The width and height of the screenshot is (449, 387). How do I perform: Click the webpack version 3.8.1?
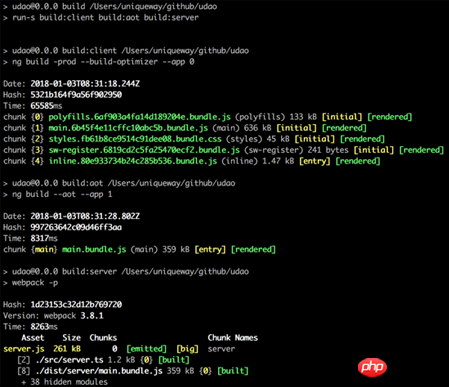point(92,316)
